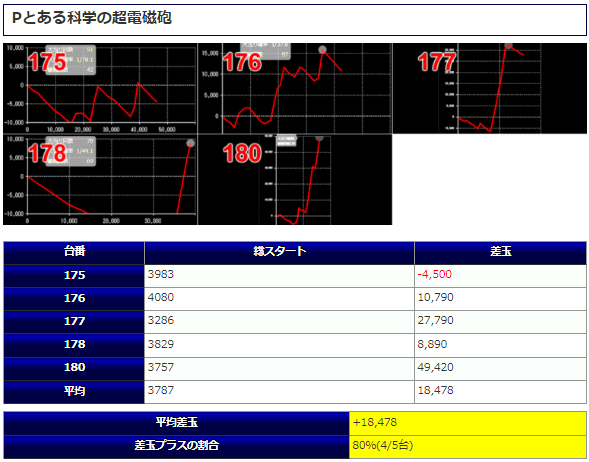Open the machine 180 graph thumbnail

coord(295,180)
